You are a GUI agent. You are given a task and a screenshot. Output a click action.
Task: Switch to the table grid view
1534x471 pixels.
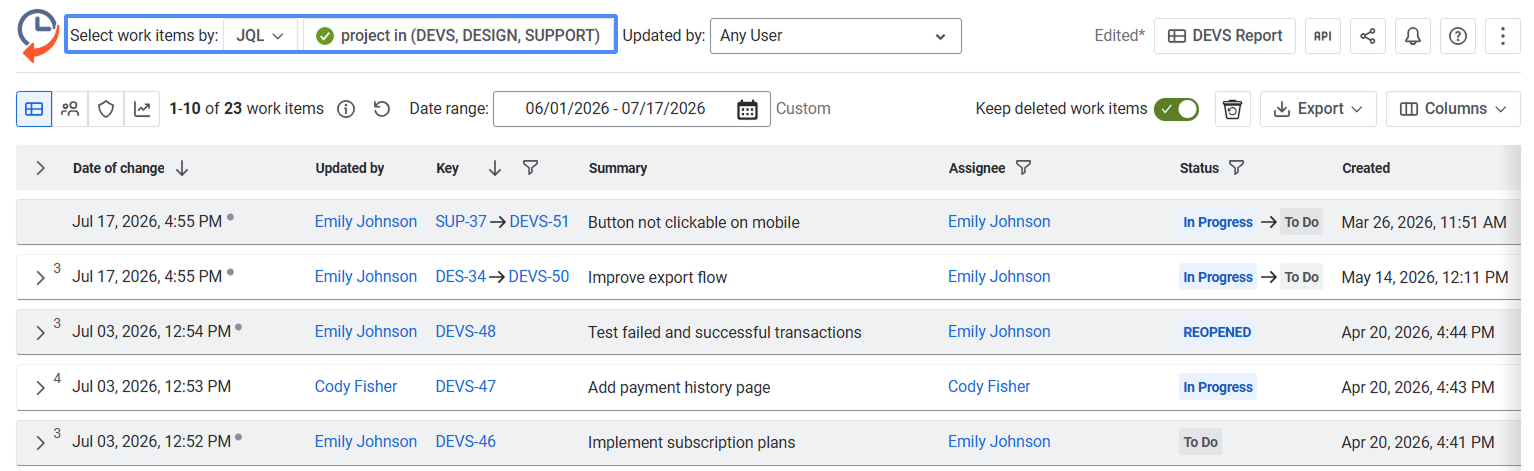coord(34,108)
